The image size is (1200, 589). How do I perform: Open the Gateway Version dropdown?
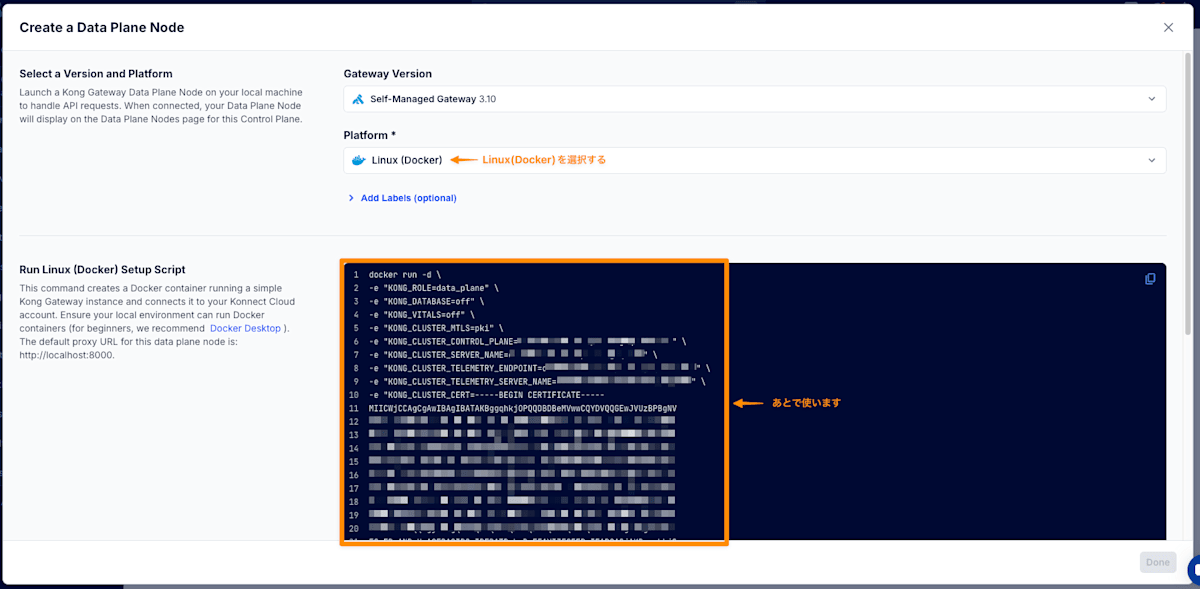click(x=754, y=99)
